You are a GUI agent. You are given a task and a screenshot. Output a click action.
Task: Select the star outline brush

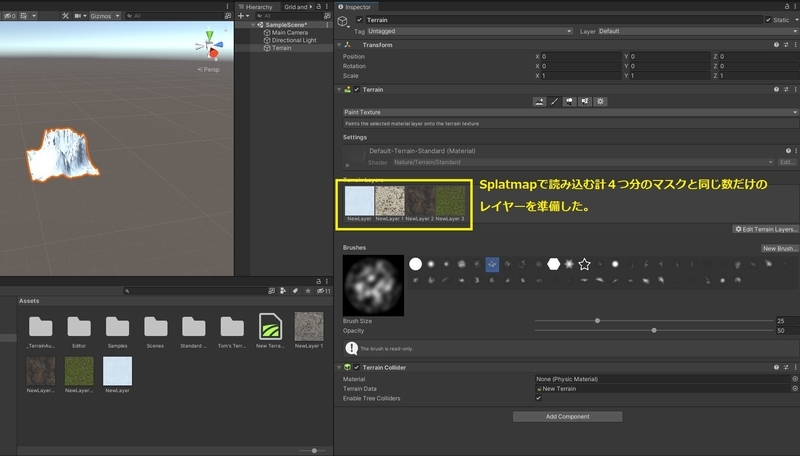click(x=584, y=264)
